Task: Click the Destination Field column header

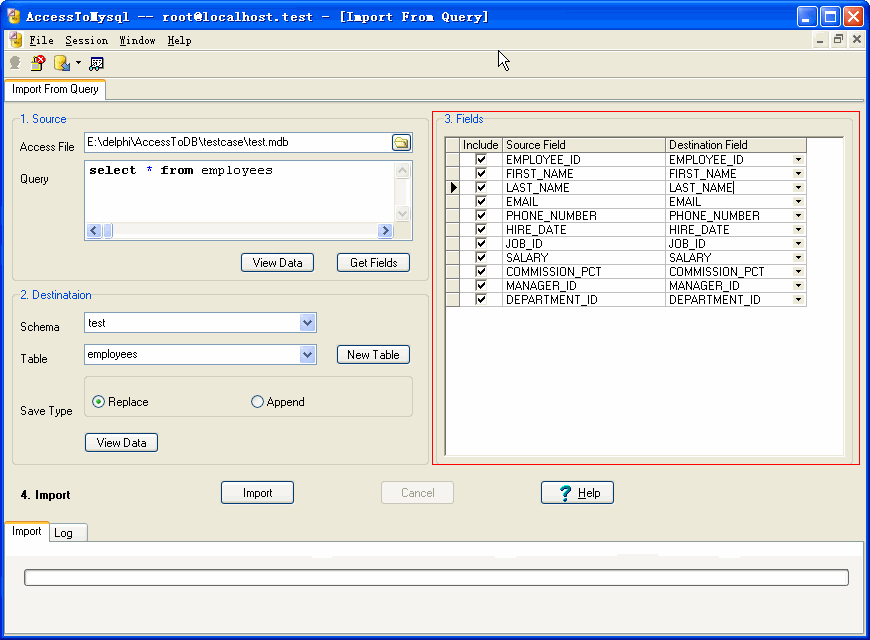Action: [736, 145]
